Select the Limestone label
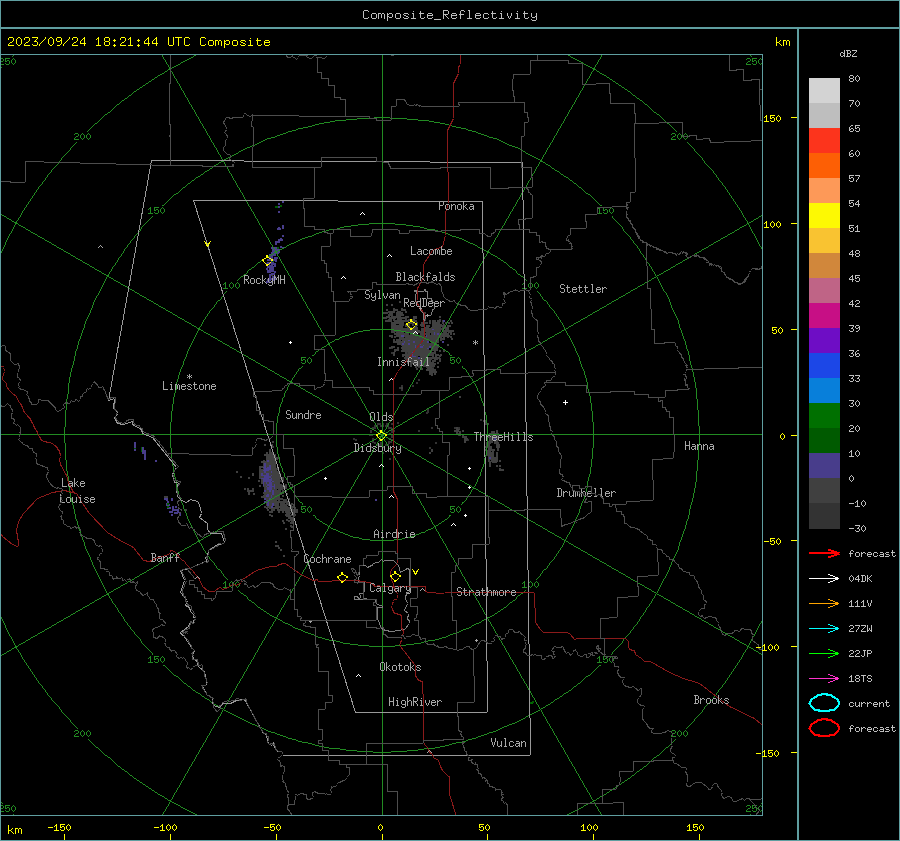 (x=189, y=386)
